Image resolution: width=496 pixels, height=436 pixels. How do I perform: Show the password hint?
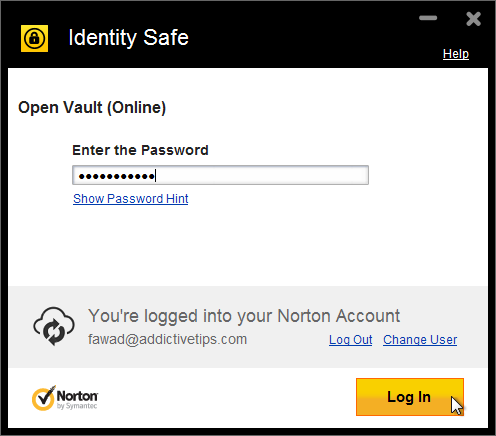[131, 199]
